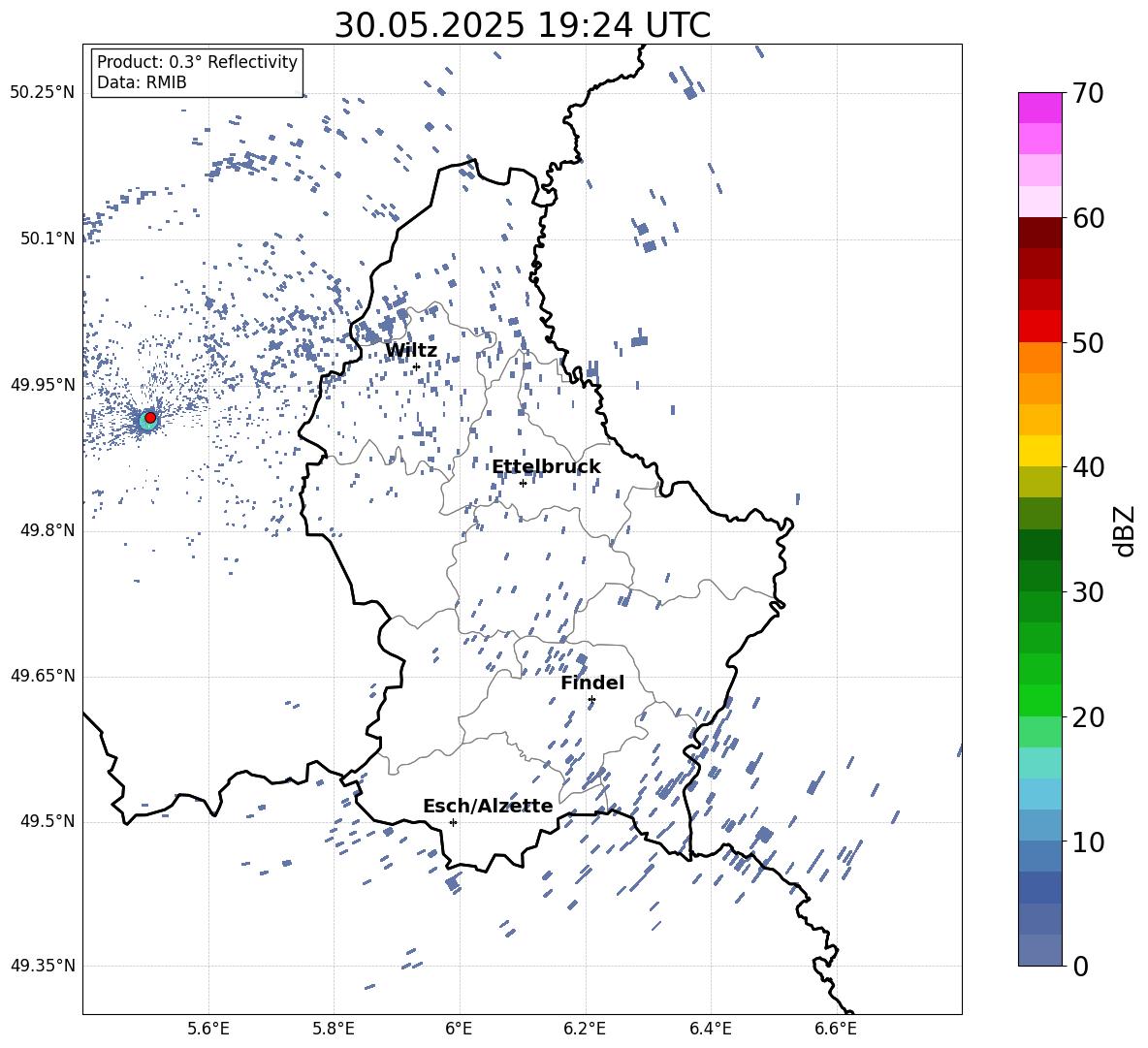Pick the dark maroon swatch just below 60
Image resolution: width=1148 pixels, height=1048 pixels.
click(x=1039, y=233)
